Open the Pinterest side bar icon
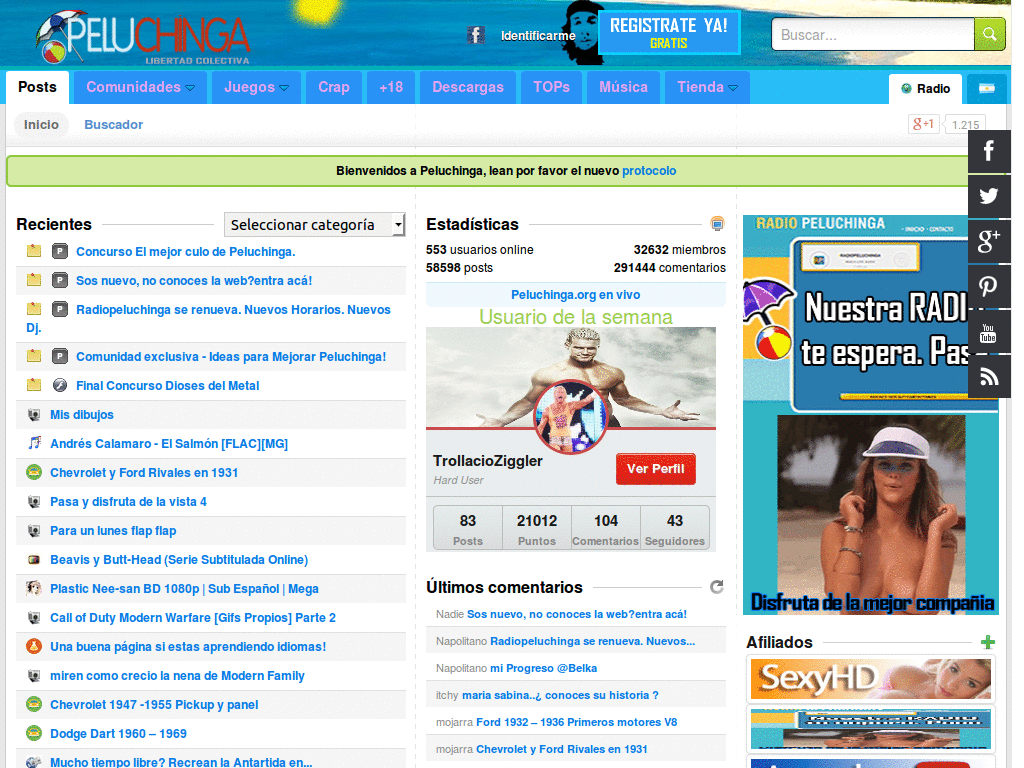The height and width of the screenshot is (768, 1024). pos(989,286)
